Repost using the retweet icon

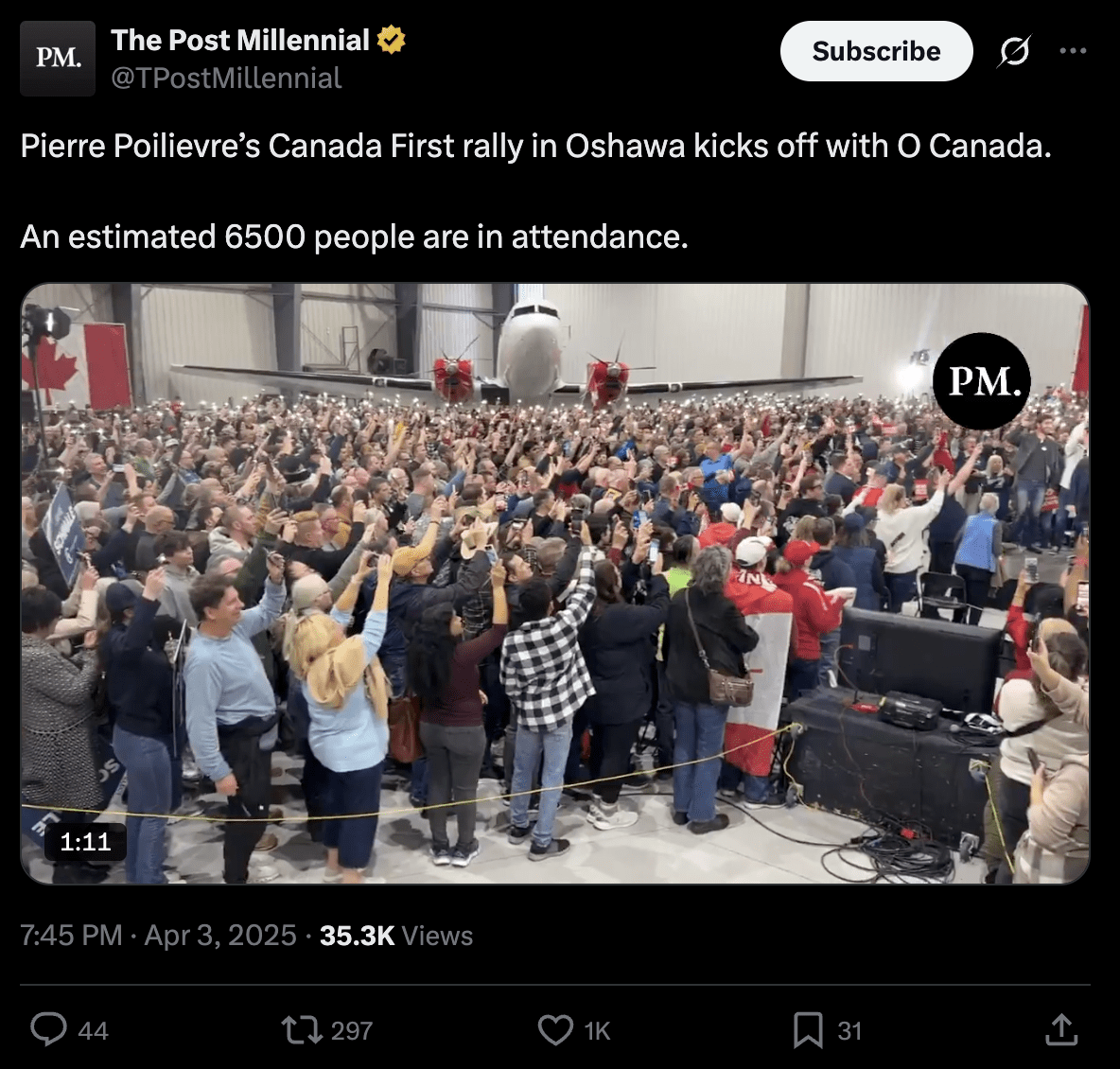pos(302,1029)
